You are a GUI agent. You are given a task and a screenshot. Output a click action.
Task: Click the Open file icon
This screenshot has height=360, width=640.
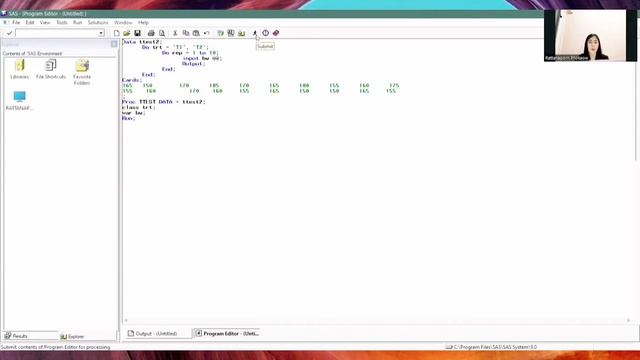pos(127,33)
